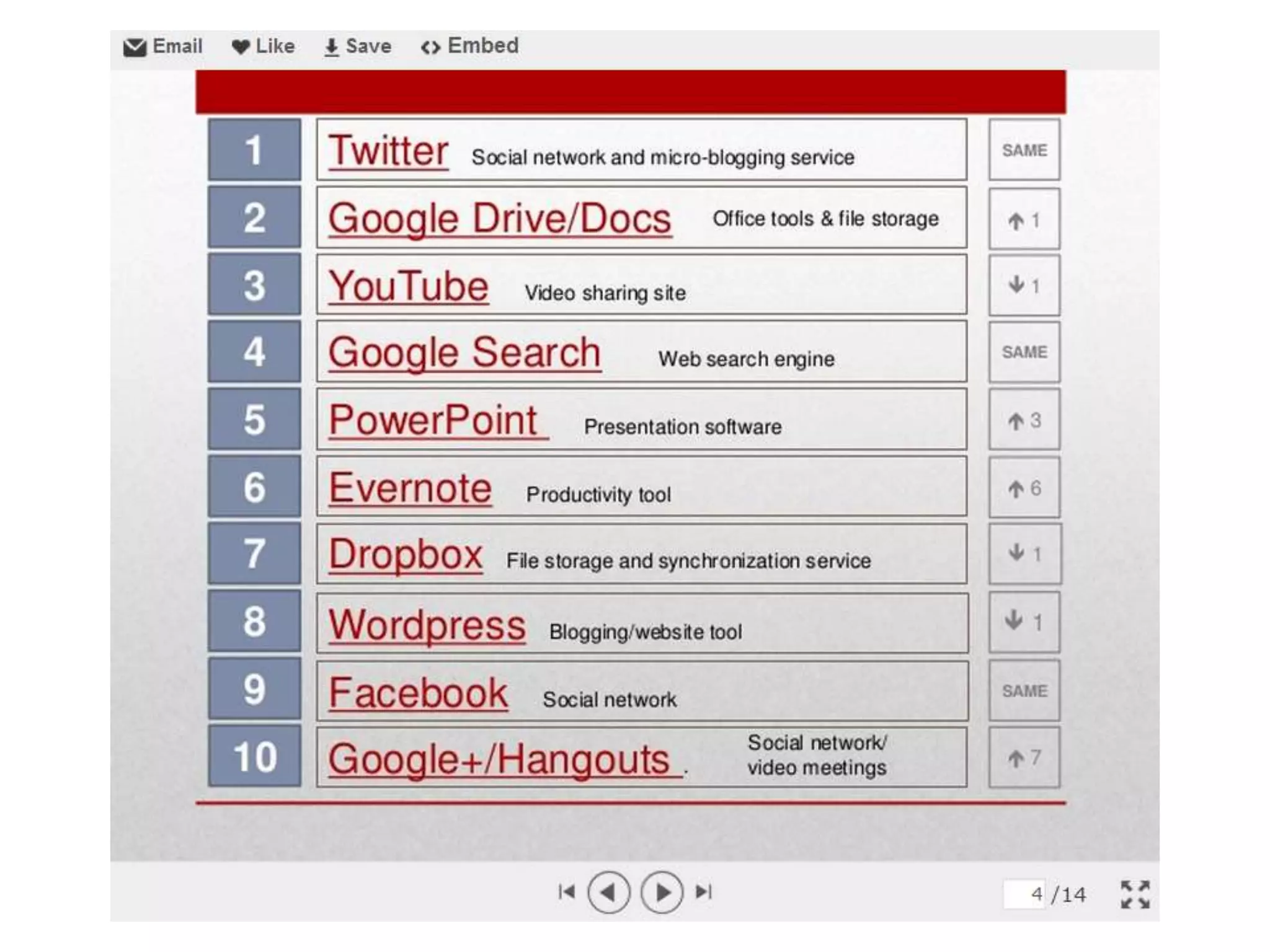The width and height of the screenshot is (1270, 952).
Task: Open the Google+/Hangouts link
Action: point(499,759)
